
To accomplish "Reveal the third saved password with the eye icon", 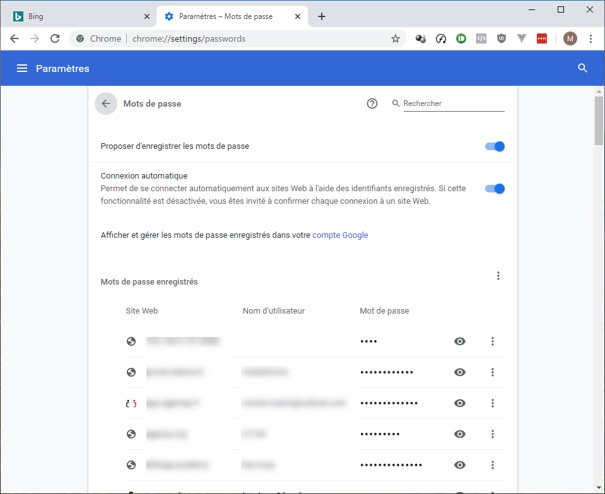I will (460, 403).
